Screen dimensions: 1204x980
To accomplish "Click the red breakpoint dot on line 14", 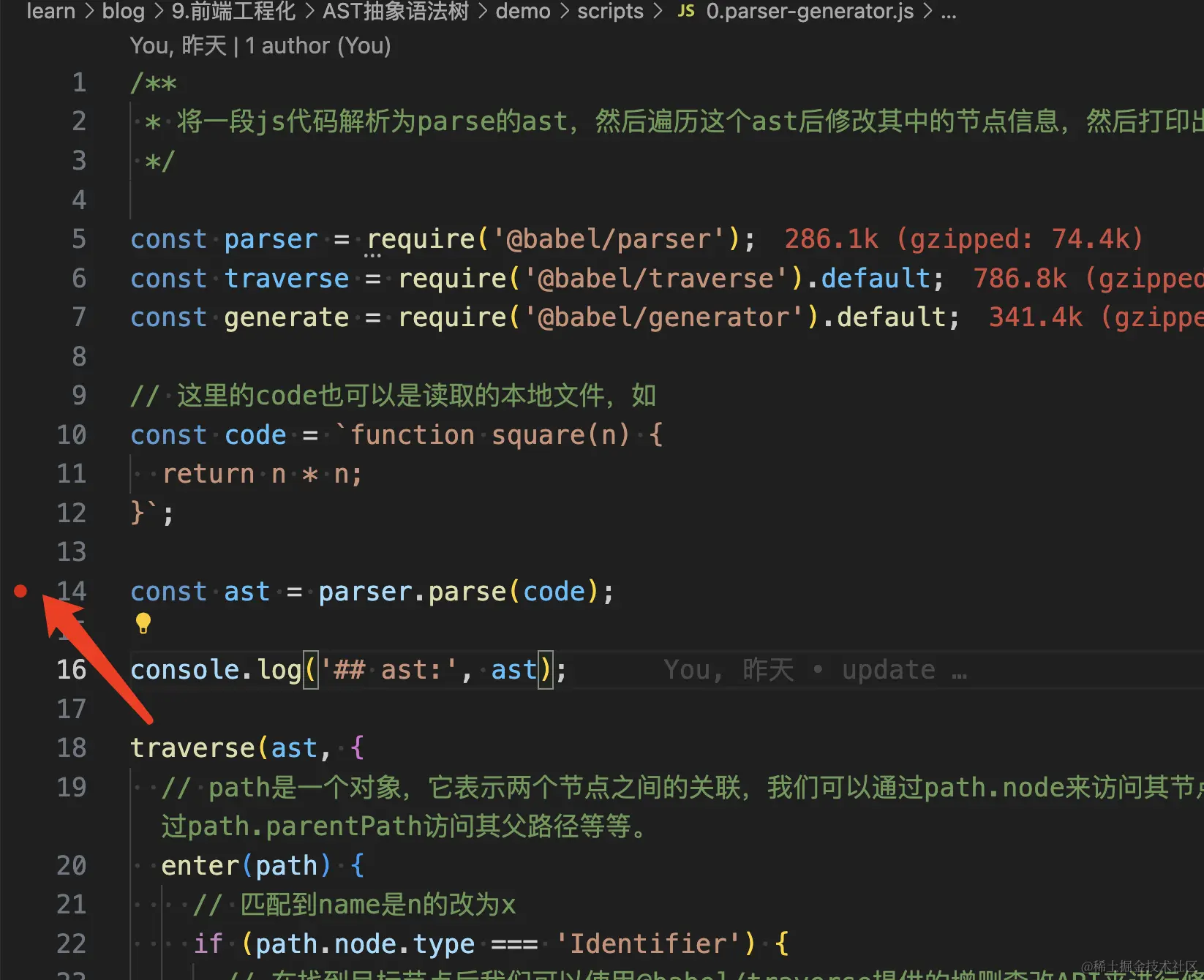I will 21,591.
